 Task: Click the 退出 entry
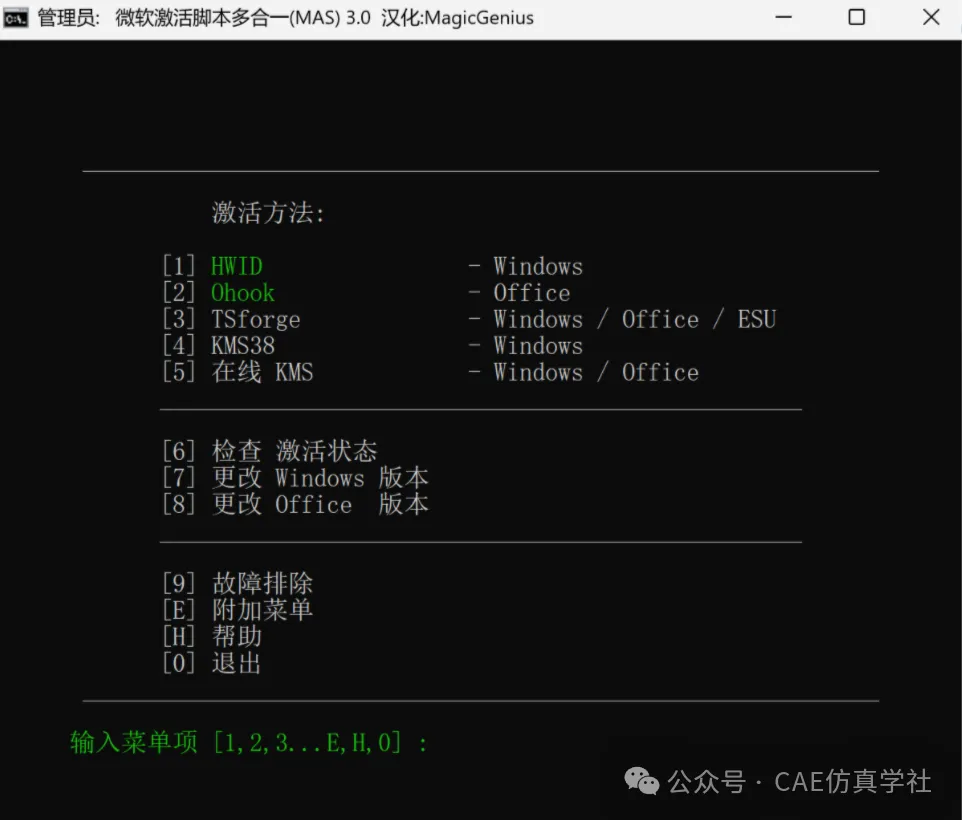237,663
